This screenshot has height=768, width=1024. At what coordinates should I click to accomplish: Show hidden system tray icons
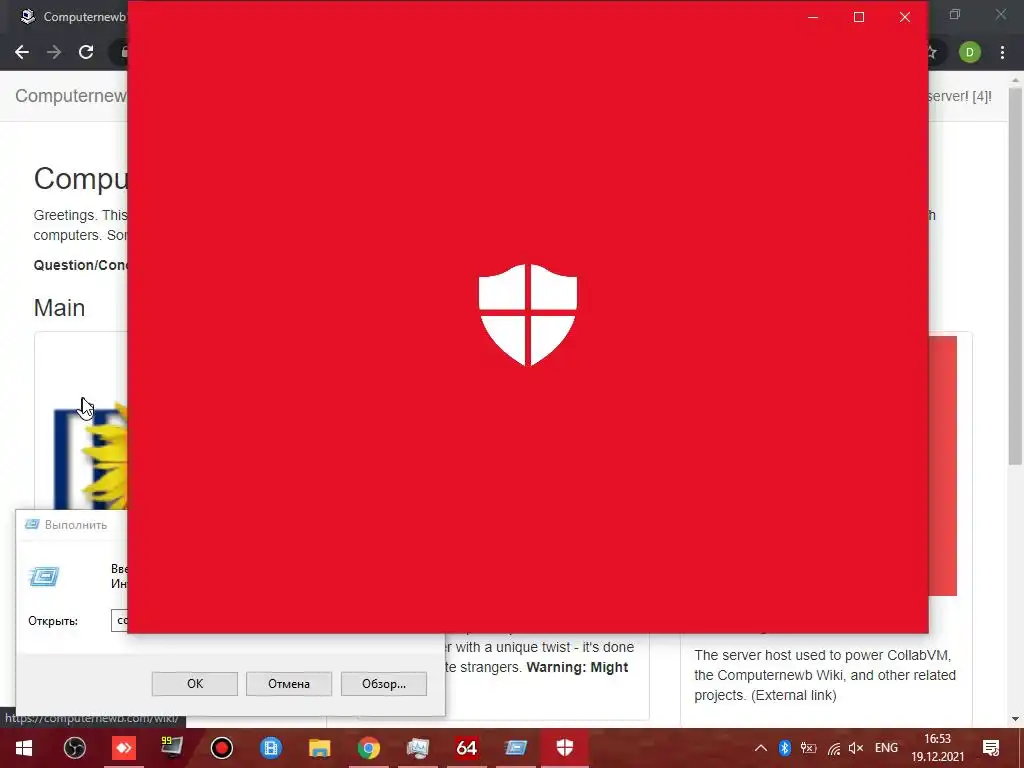761,748
